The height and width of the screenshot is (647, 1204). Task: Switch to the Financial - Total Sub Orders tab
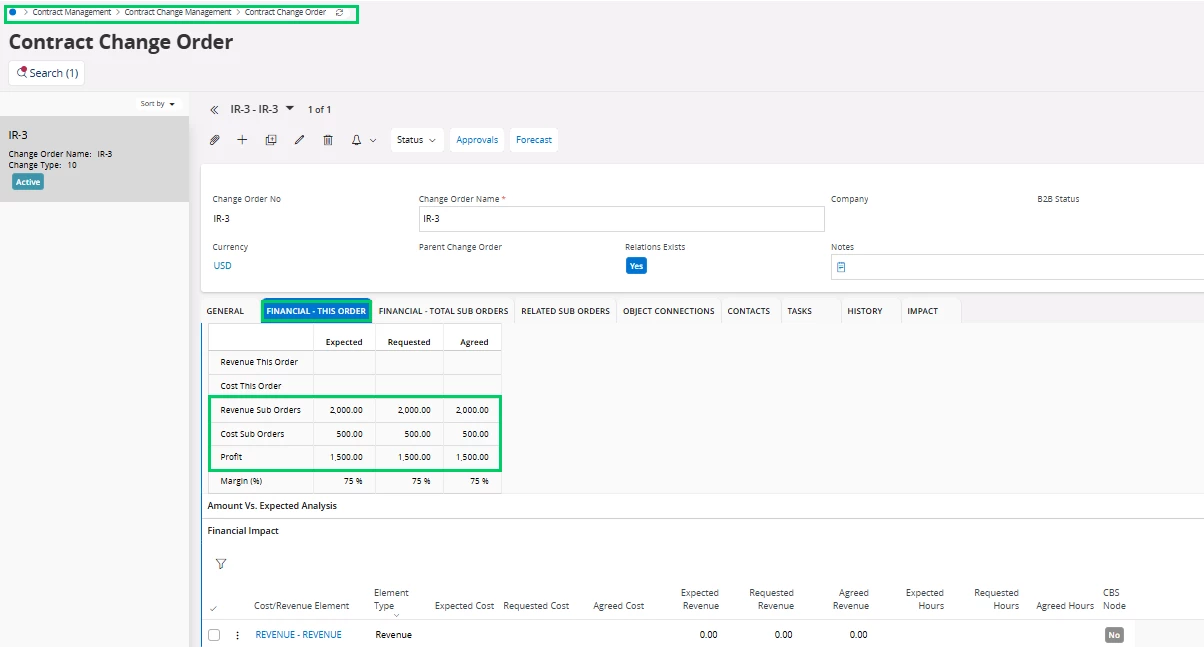(443, 311)
